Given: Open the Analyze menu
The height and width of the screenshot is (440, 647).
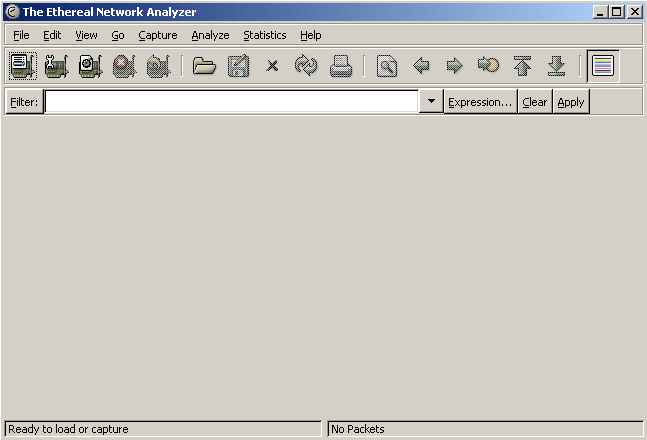Looking at the screenshot, I should pyautogui.click(x=210, y=35).
